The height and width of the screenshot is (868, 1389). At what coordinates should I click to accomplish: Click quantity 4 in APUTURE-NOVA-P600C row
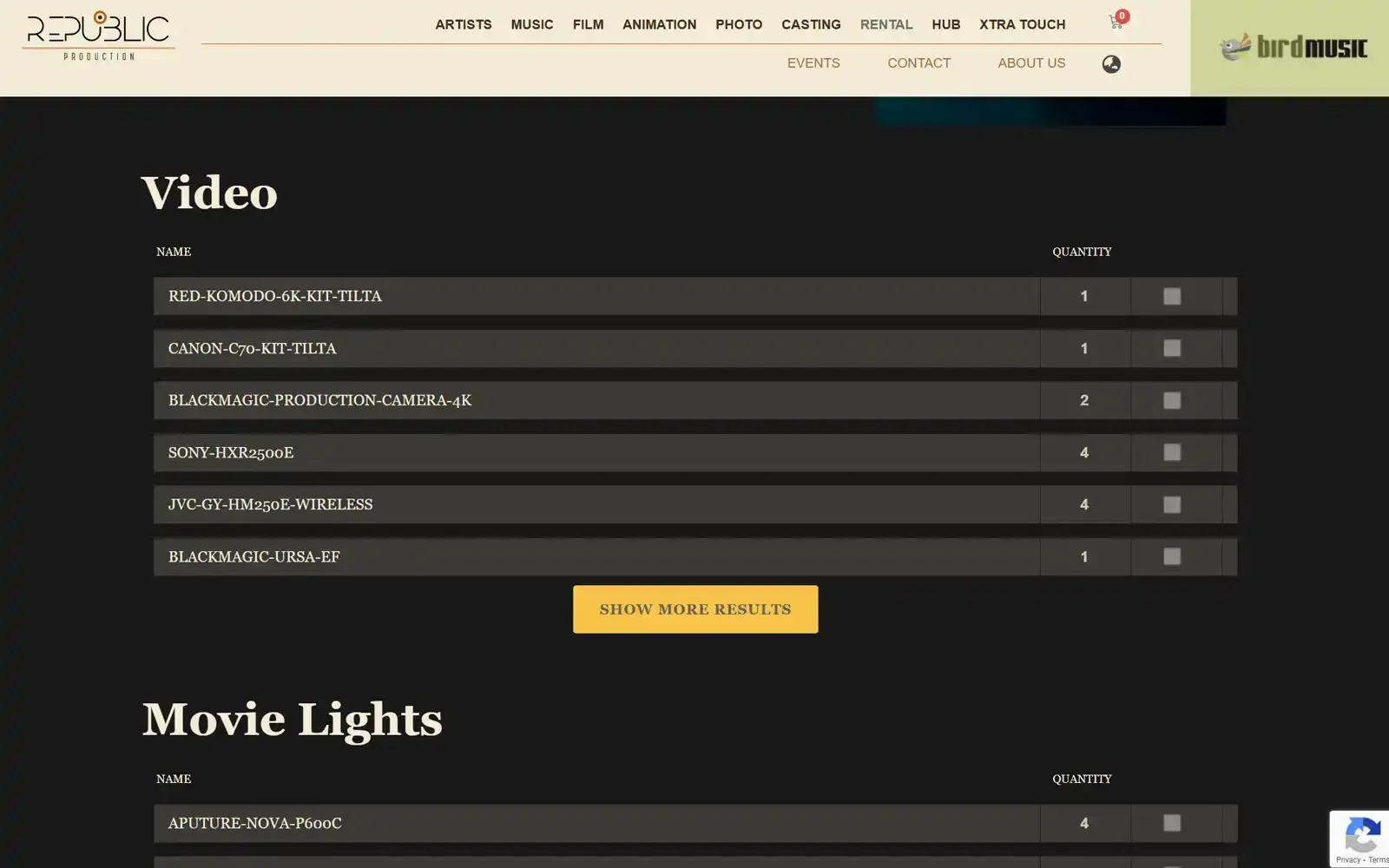pos(1084,823)
